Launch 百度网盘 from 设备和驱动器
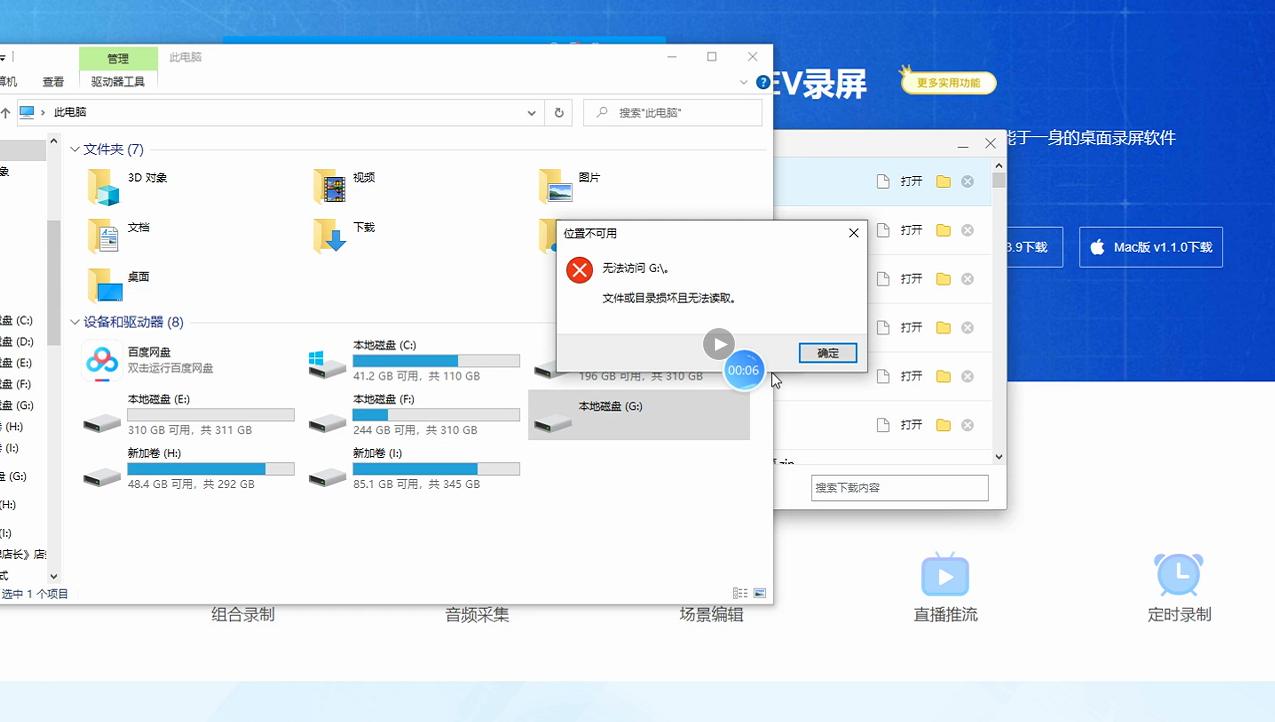This screenshot has width=1275, height=722. pos(101,361)
